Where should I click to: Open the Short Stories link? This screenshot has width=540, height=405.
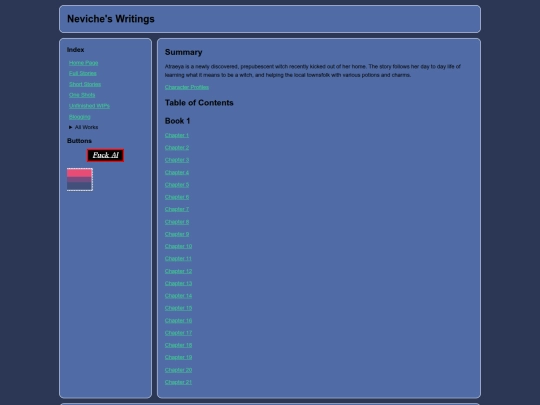[85, 84]
